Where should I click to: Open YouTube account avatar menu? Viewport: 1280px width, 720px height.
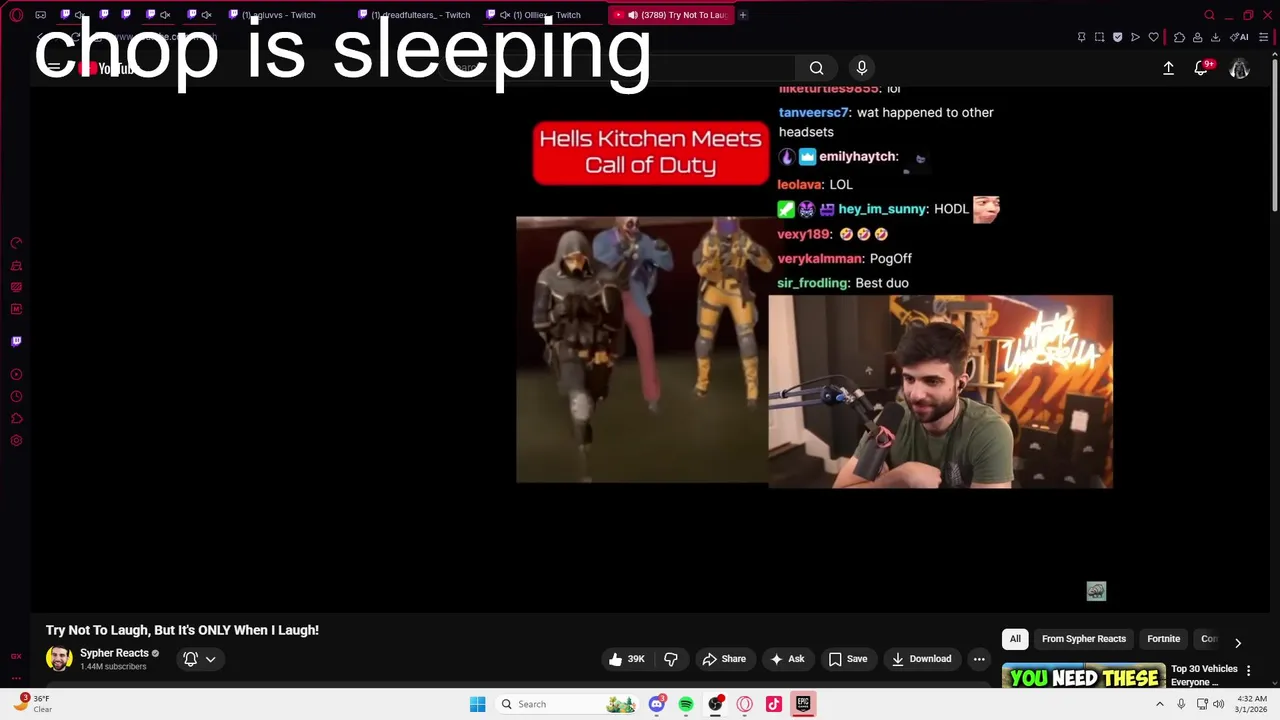1239,68
